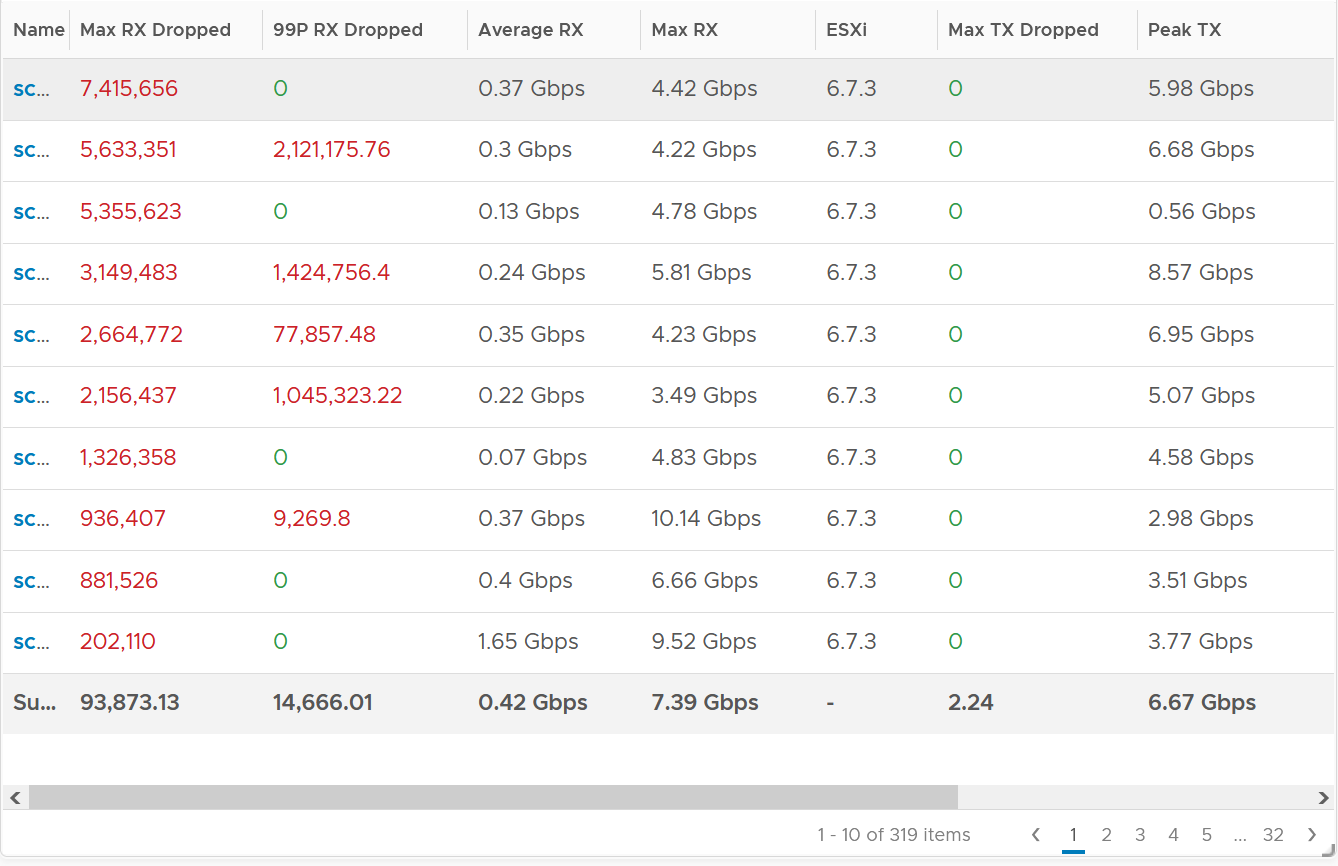Open page 2 of results
The image size is (1338, 866).
(1106, 835)
